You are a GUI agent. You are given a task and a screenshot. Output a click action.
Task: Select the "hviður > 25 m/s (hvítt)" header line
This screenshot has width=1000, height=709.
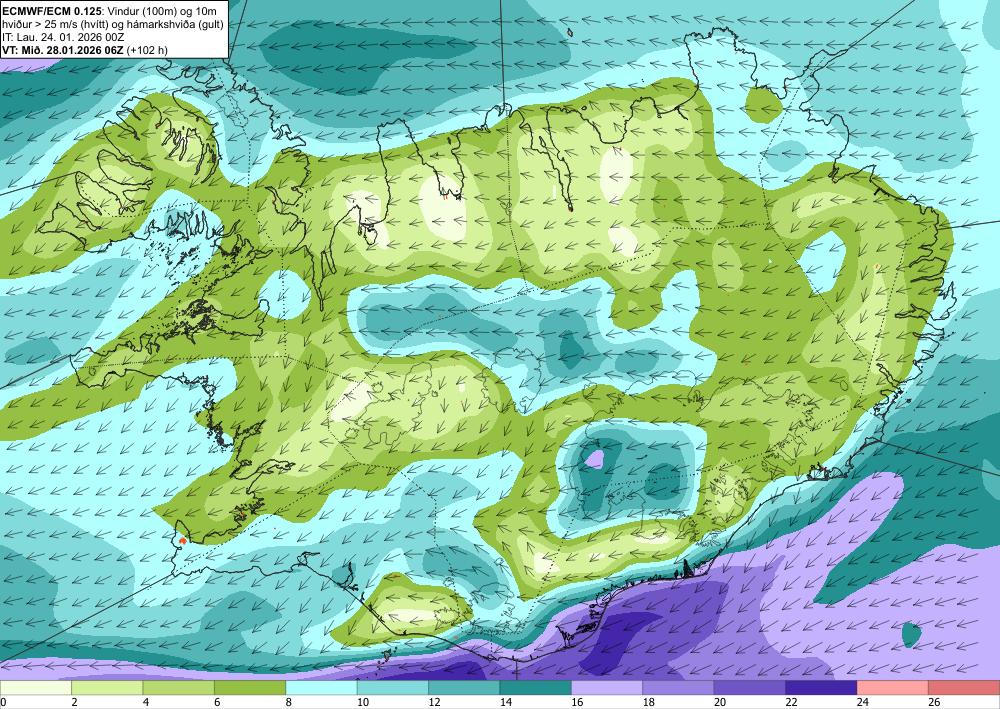point(112,24)
